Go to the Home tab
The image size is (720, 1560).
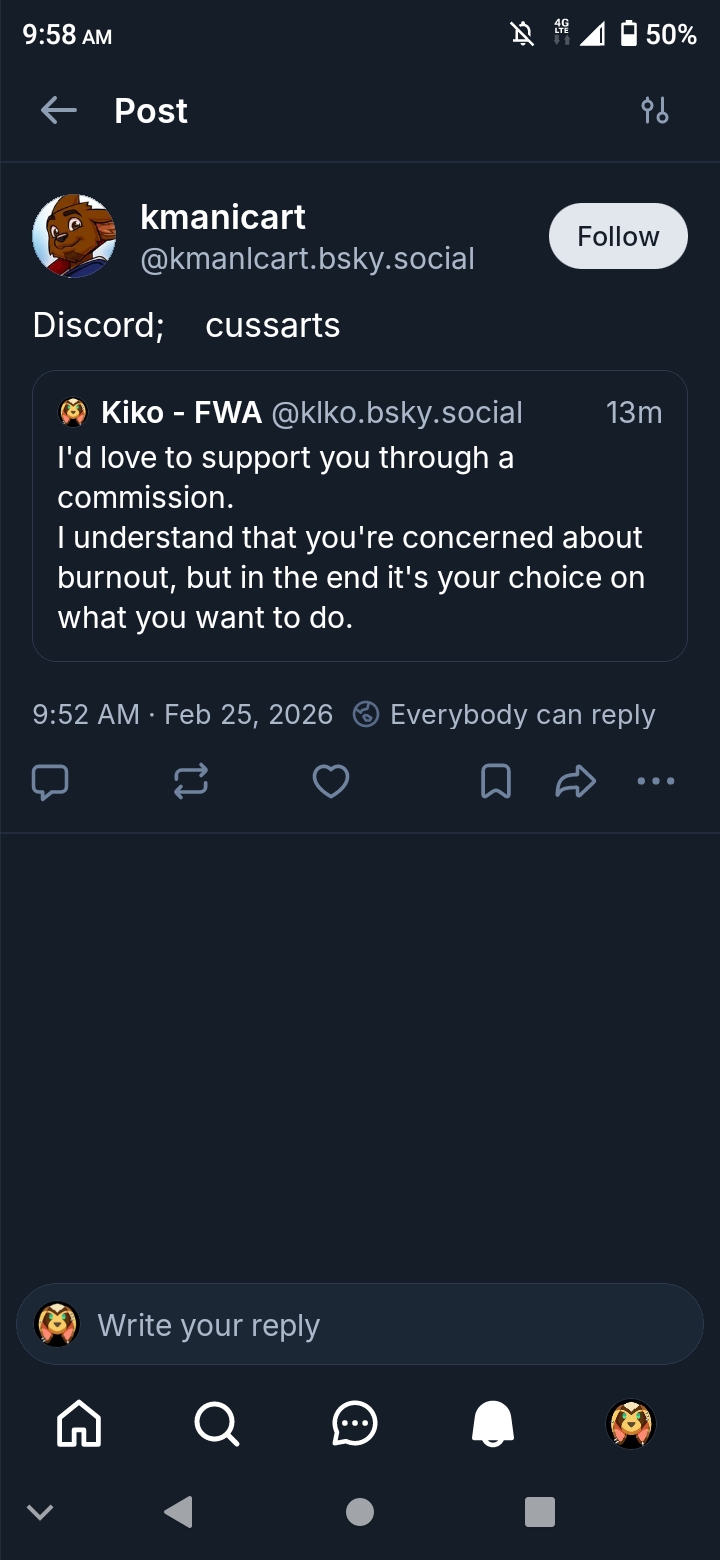[x=79, y=1423]
